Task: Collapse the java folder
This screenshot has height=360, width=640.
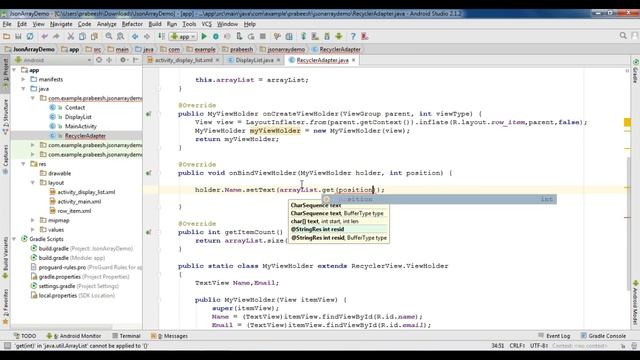Action: click(x=24, y=89)
